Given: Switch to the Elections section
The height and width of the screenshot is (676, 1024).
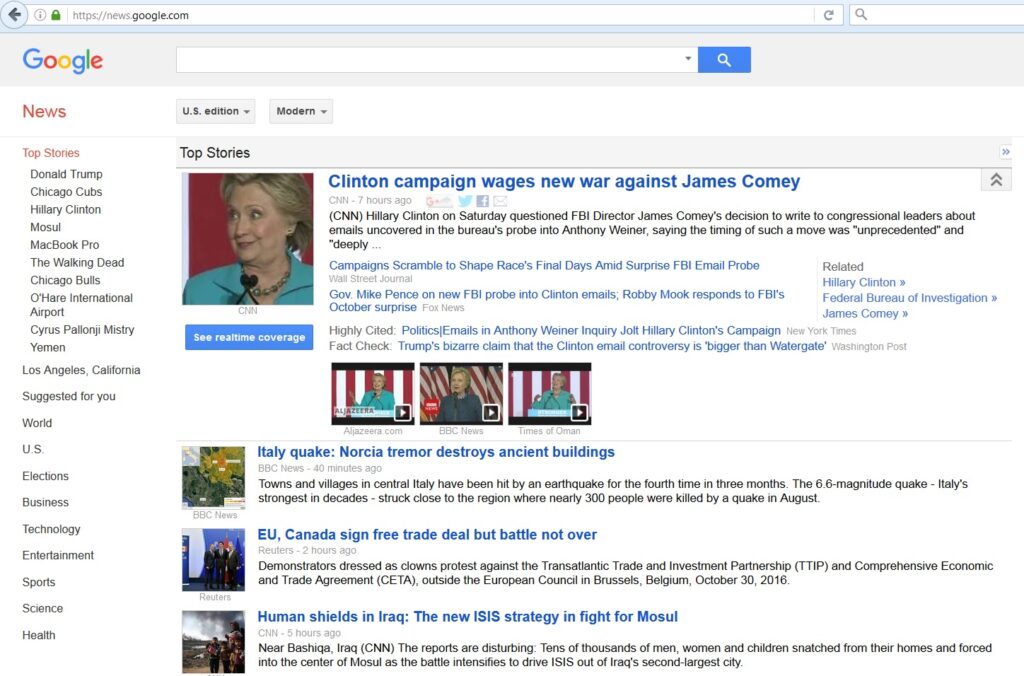Looking at the screenshot, I should tap(45, 476).
